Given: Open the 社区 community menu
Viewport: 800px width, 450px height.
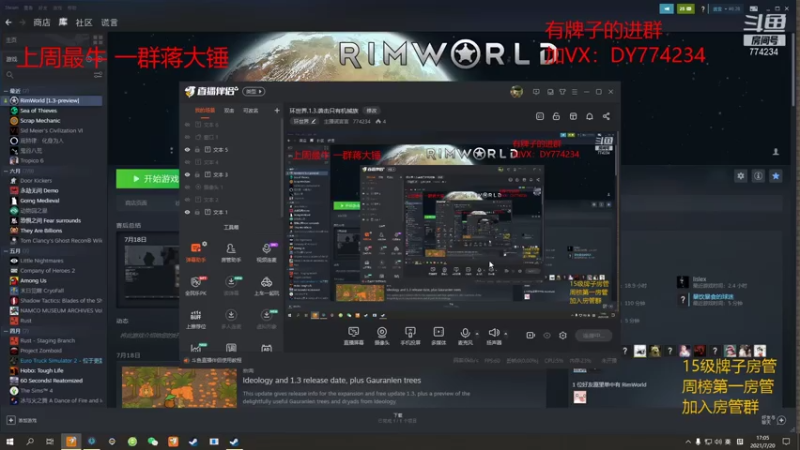Looking at the screenshot, I should (x=84, y=22).
